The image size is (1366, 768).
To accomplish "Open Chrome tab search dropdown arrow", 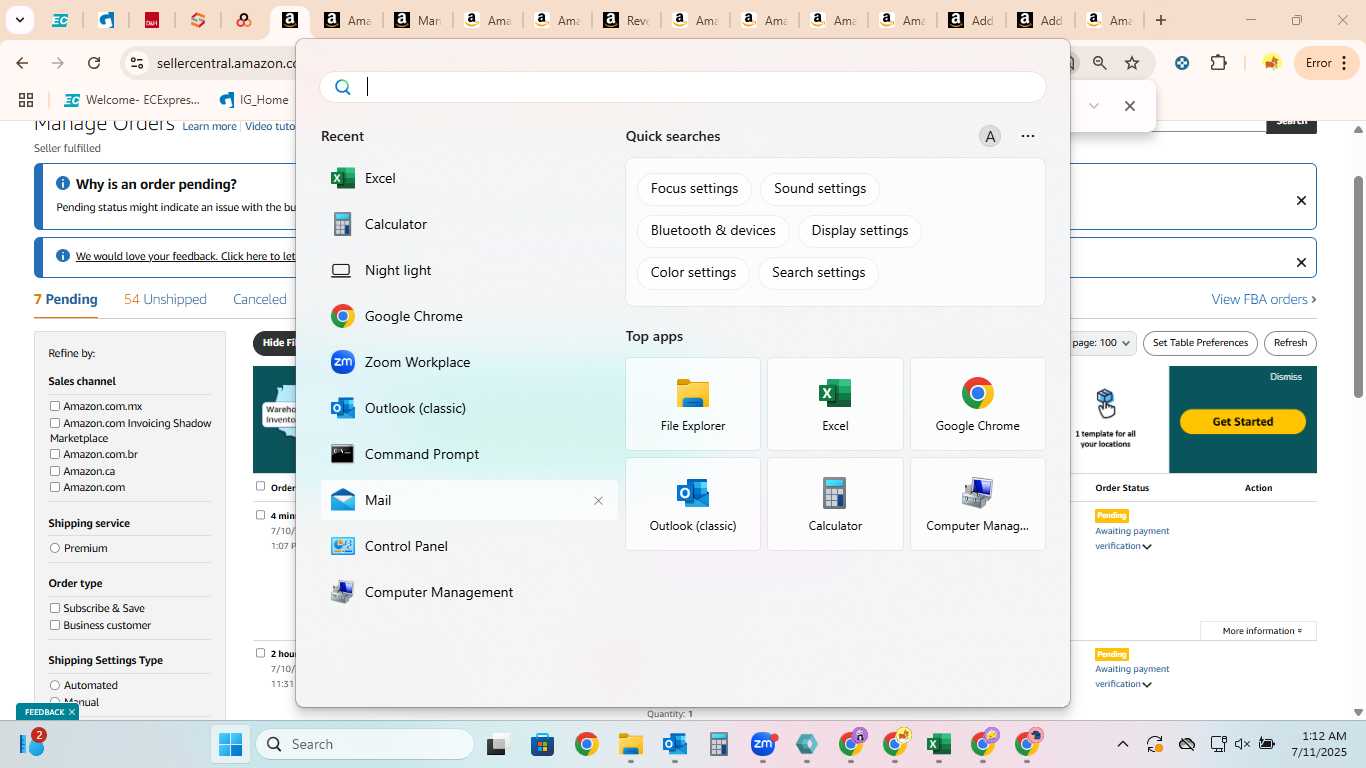I will click(19, 20).
